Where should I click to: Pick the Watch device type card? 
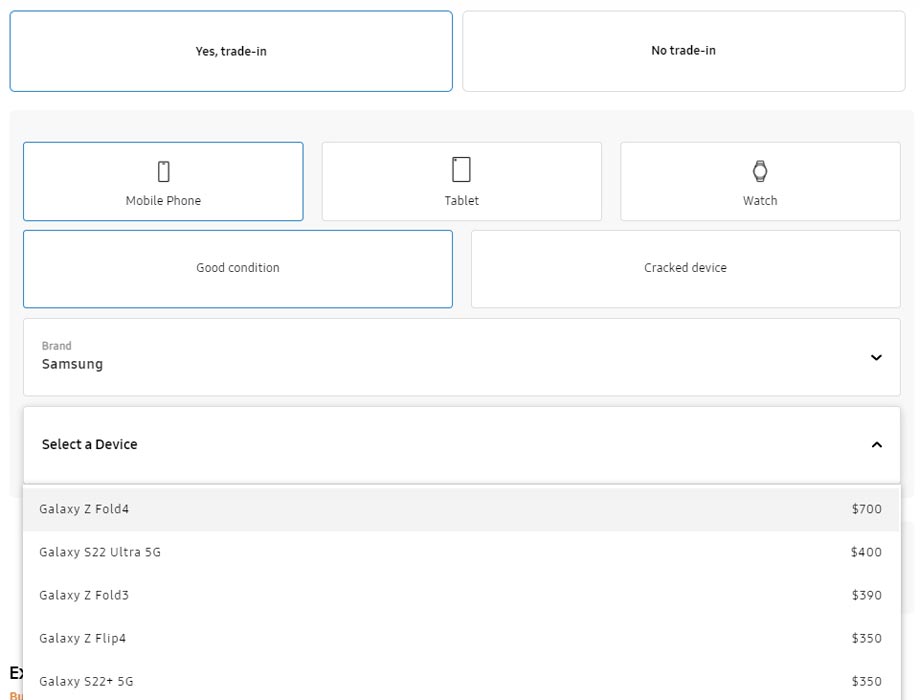760,181
